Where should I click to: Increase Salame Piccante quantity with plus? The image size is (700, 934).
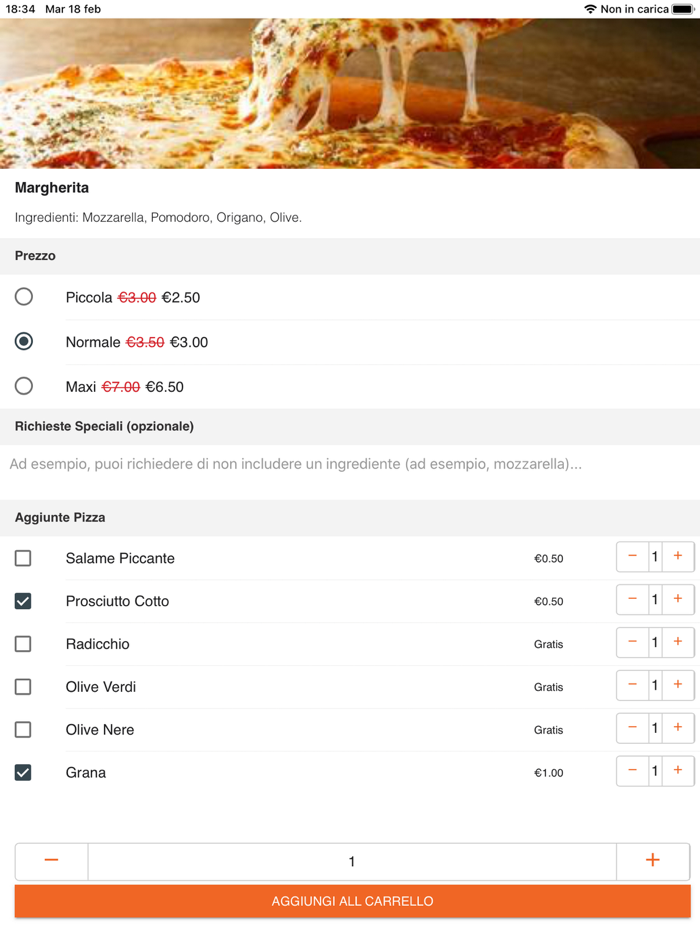click(x=678, y=557)
